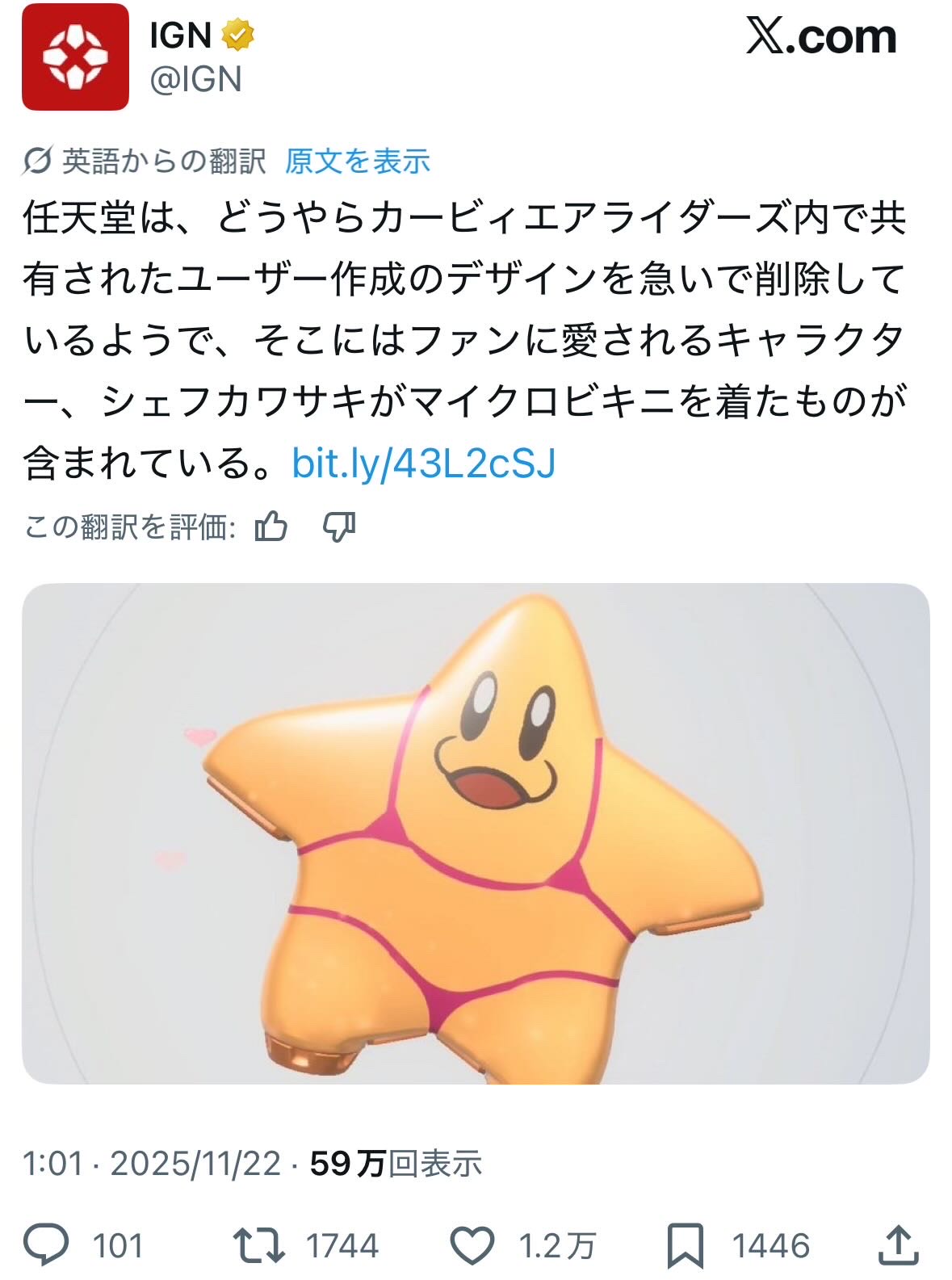Open the bit.ly/43L2cSJ link
952x1280 pixels.
pos(424,464)
